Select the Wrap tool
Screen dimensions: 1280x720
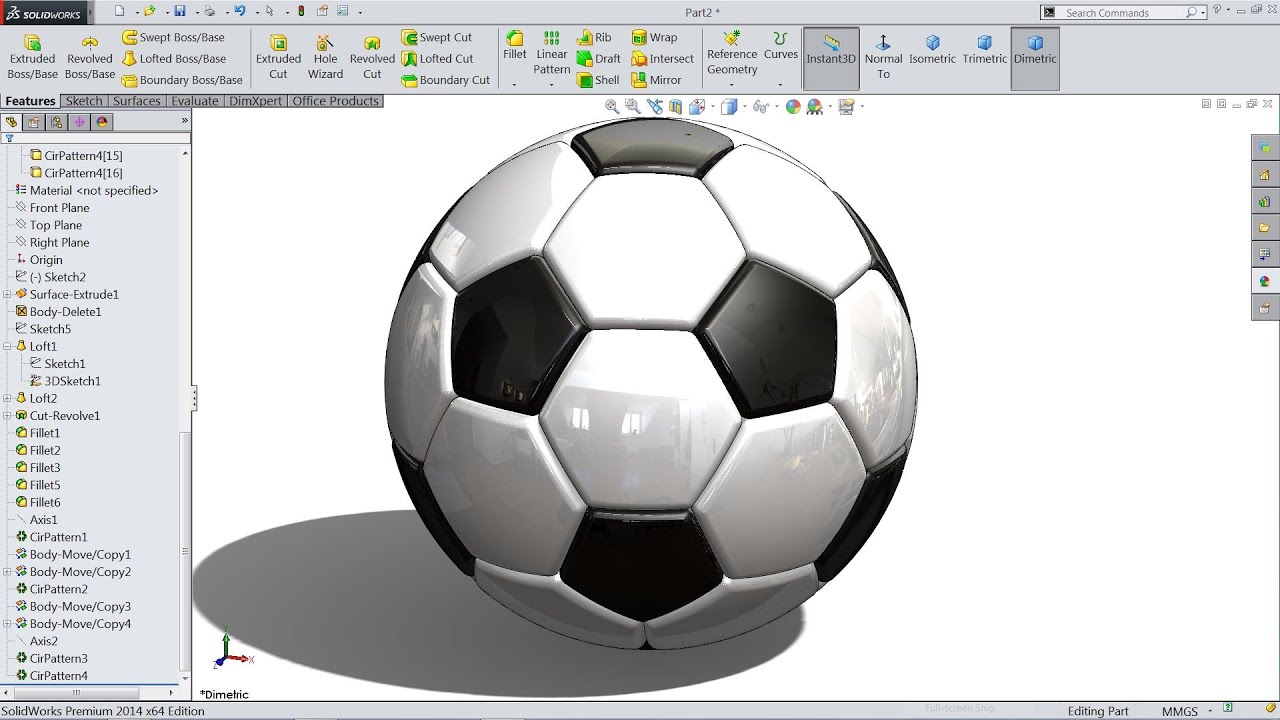coord(654,37)
